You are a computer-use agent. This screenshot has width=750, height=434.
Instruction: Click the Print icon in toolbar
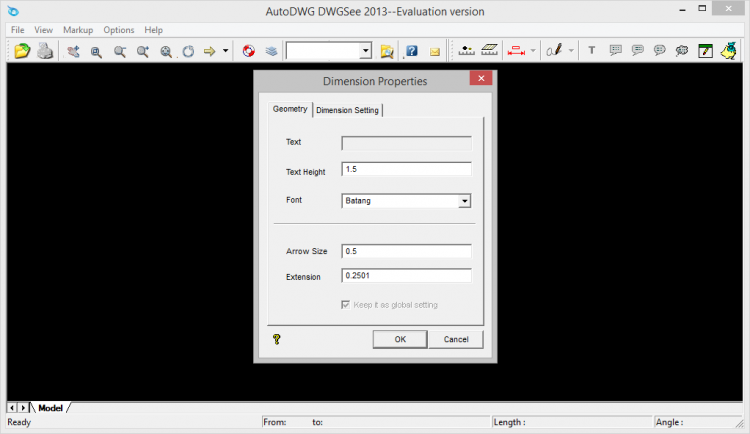45,51
